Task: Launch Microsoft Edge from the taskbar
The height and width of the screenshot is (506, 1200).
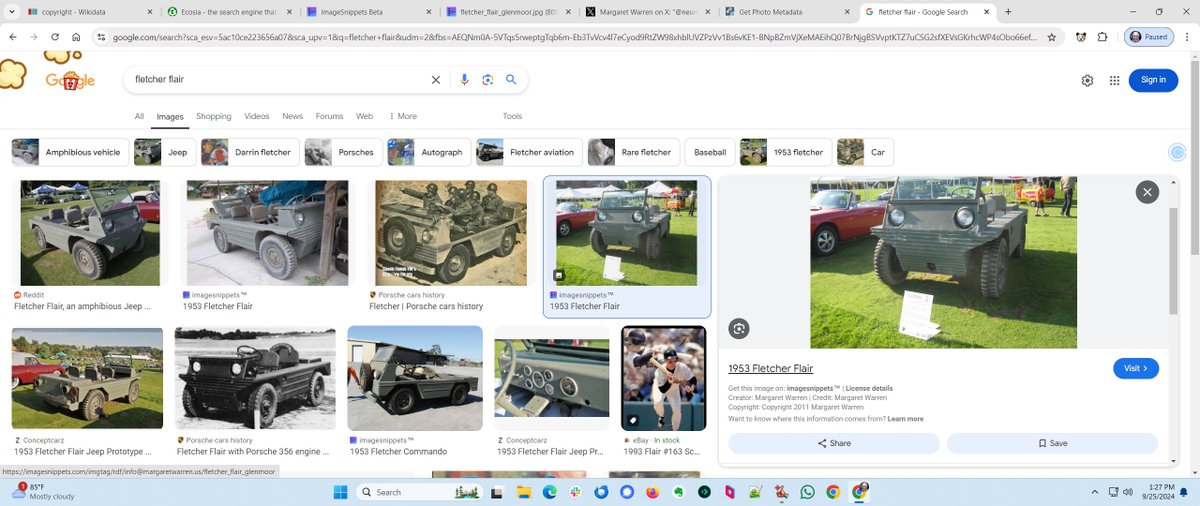Action: point(549,492)
